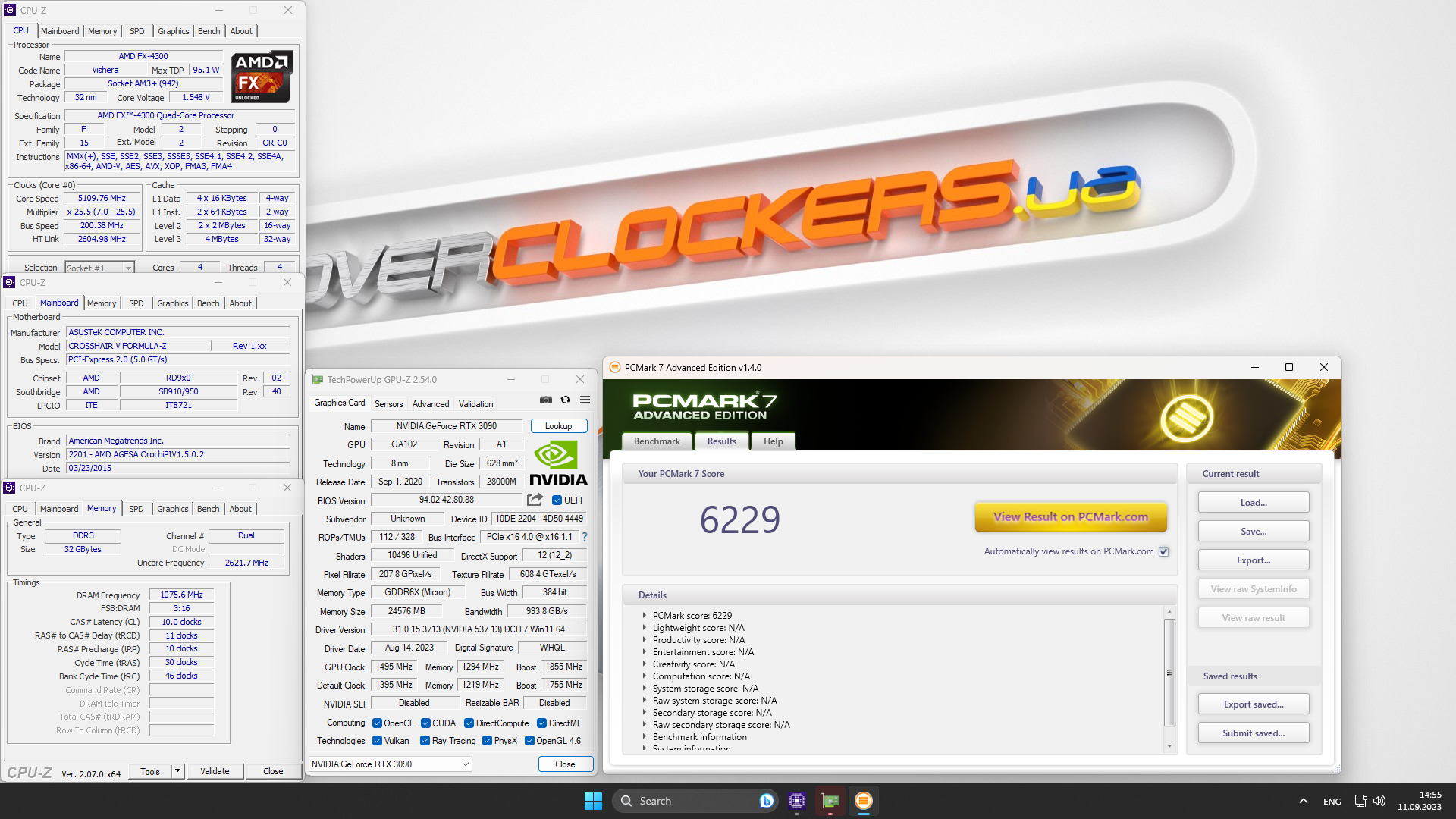Click the Bus Interface question mark icon
This screenshot has height=819, width=1456.
[x=584, y=537]
